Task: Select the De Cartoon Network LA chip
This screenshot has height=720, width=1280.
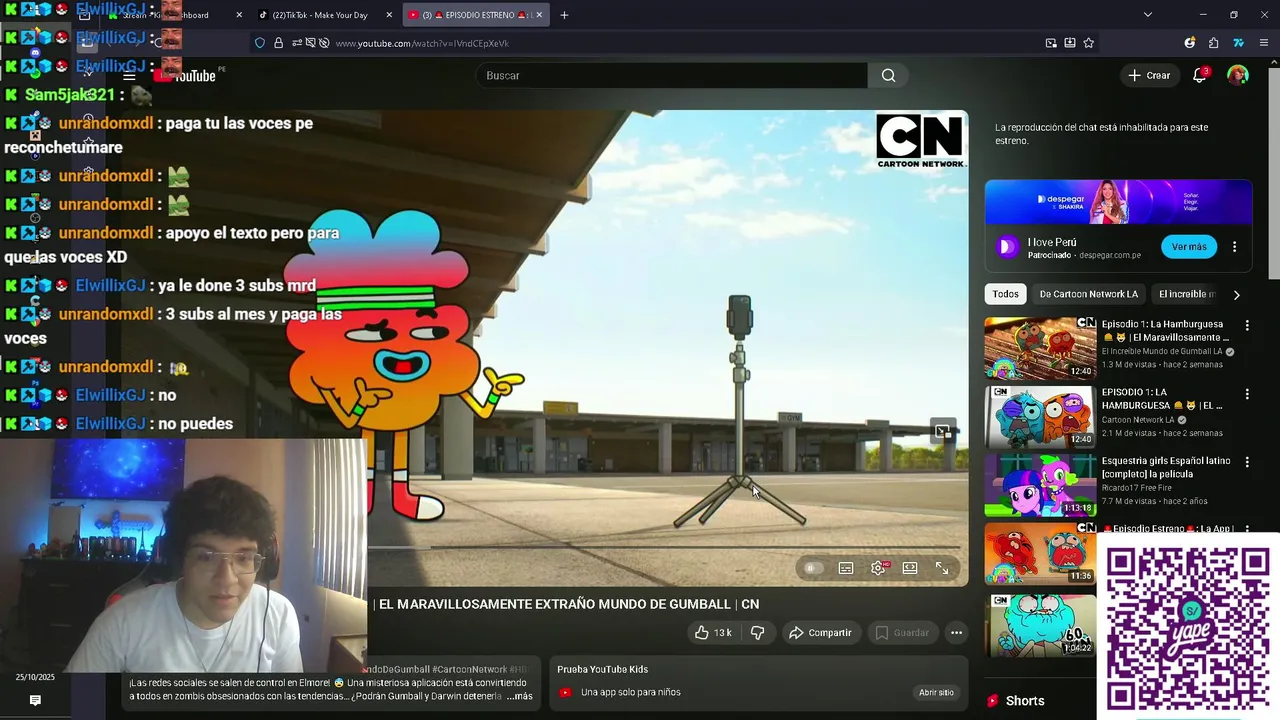Action: tap(1088, 294)
